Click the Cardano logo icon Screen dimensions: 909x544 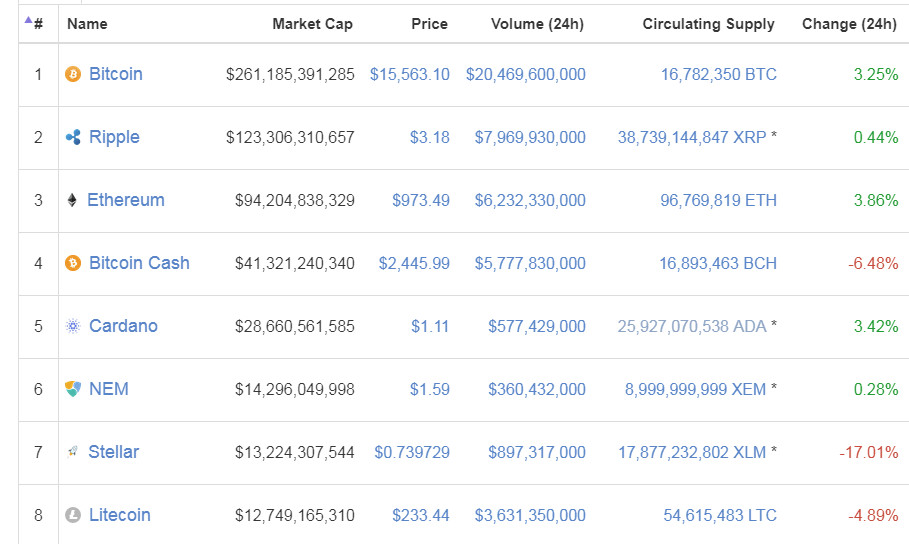(73, 327)
